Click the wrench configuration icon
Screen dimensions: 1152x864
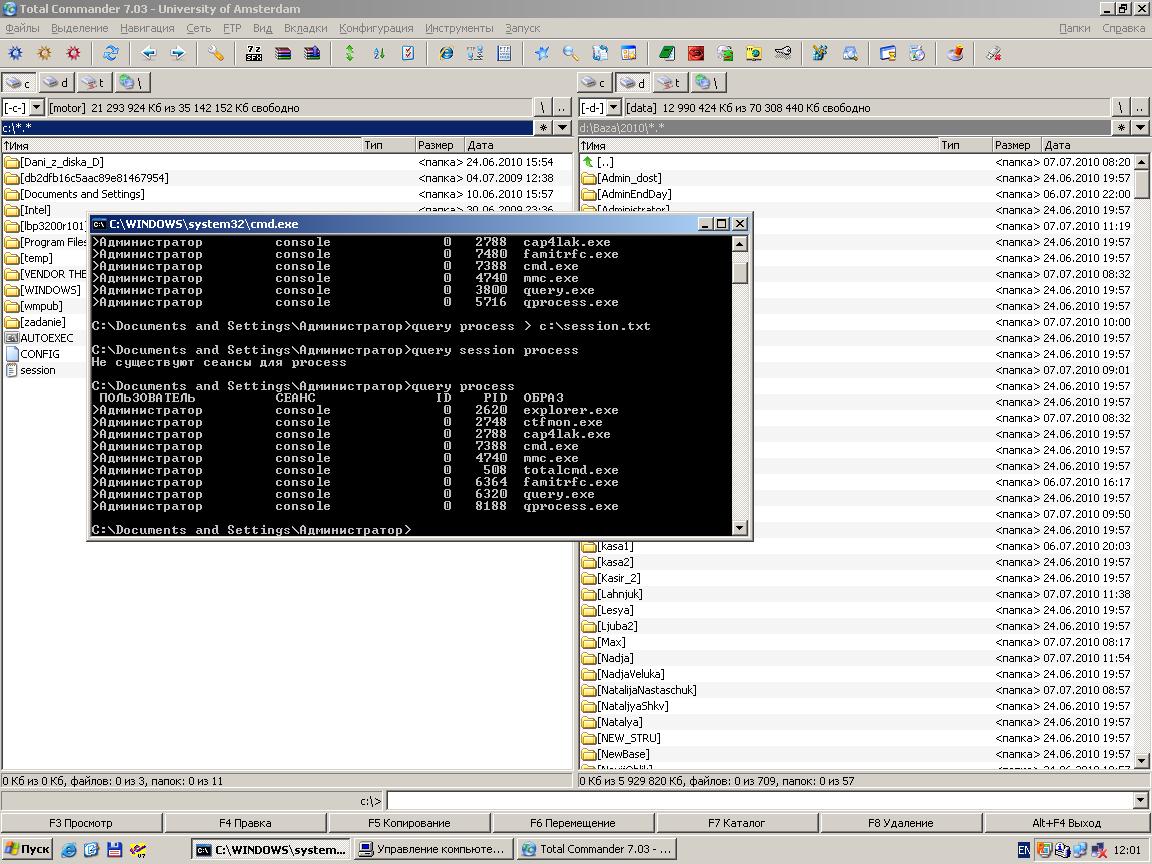click(x=215, y=53)
